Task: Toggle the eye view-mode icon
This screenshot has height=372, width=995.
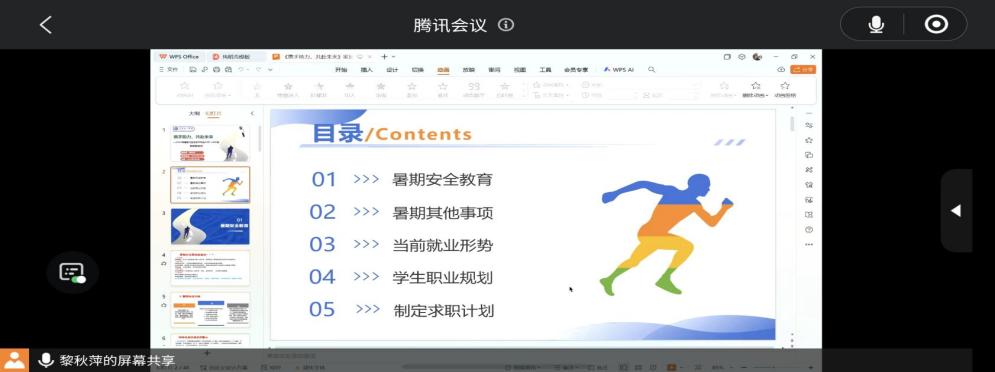Action: [x=936, y=25]
